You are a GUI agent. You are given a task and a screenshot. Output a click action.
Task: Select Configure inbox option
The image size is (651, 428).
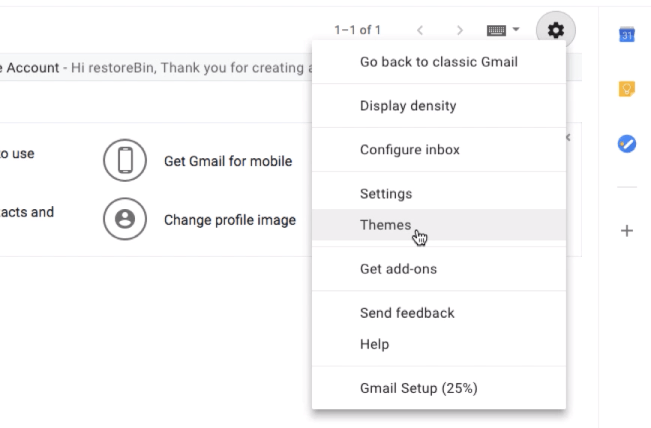point(439,150)
